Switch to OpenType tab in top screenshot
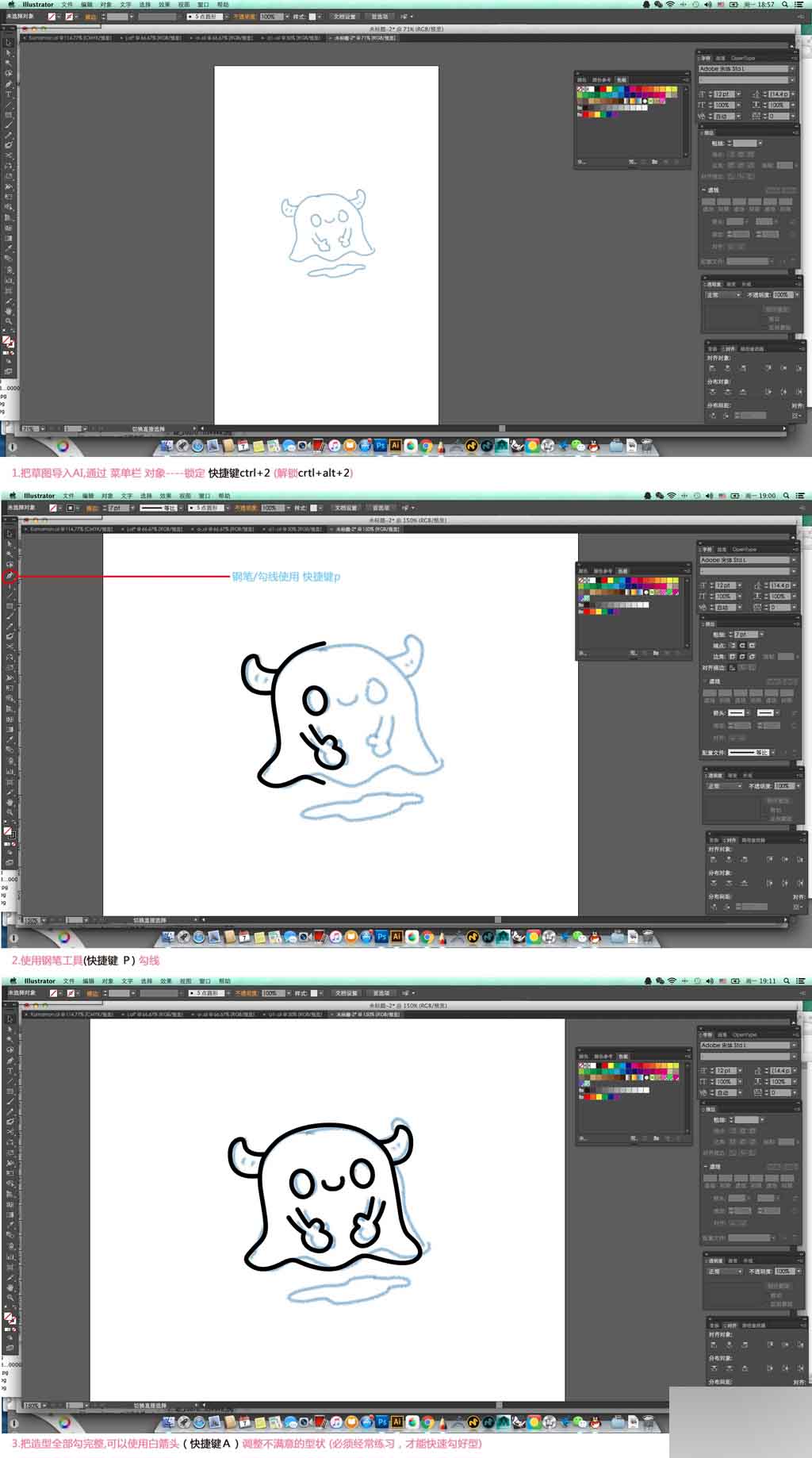The image size is (812, 1458). coord(743,58)
